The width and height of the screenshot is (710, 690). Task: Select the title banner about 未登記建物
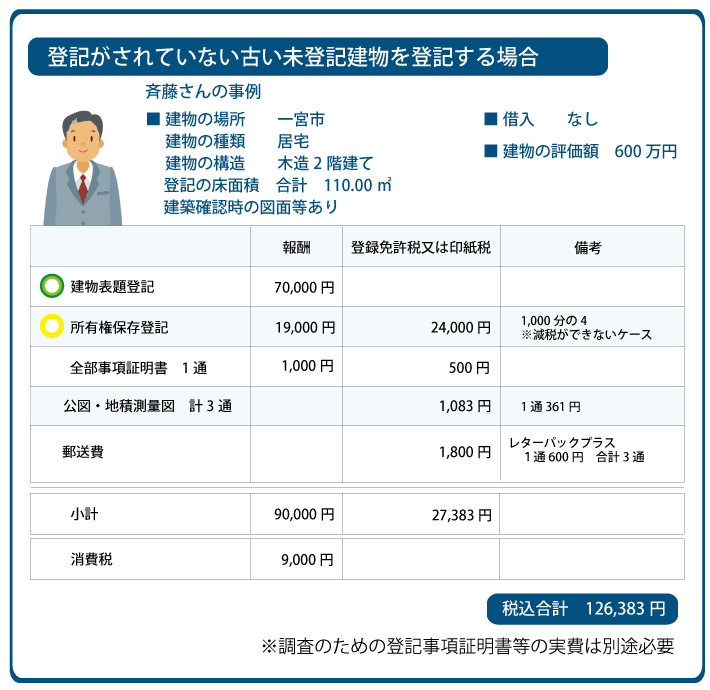(x=318, y=57)
